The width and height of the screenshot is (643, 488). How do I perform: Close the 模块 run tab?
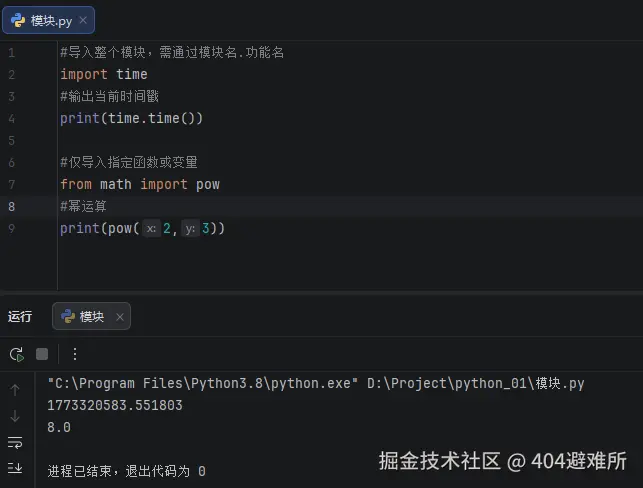tap(120, 317)
